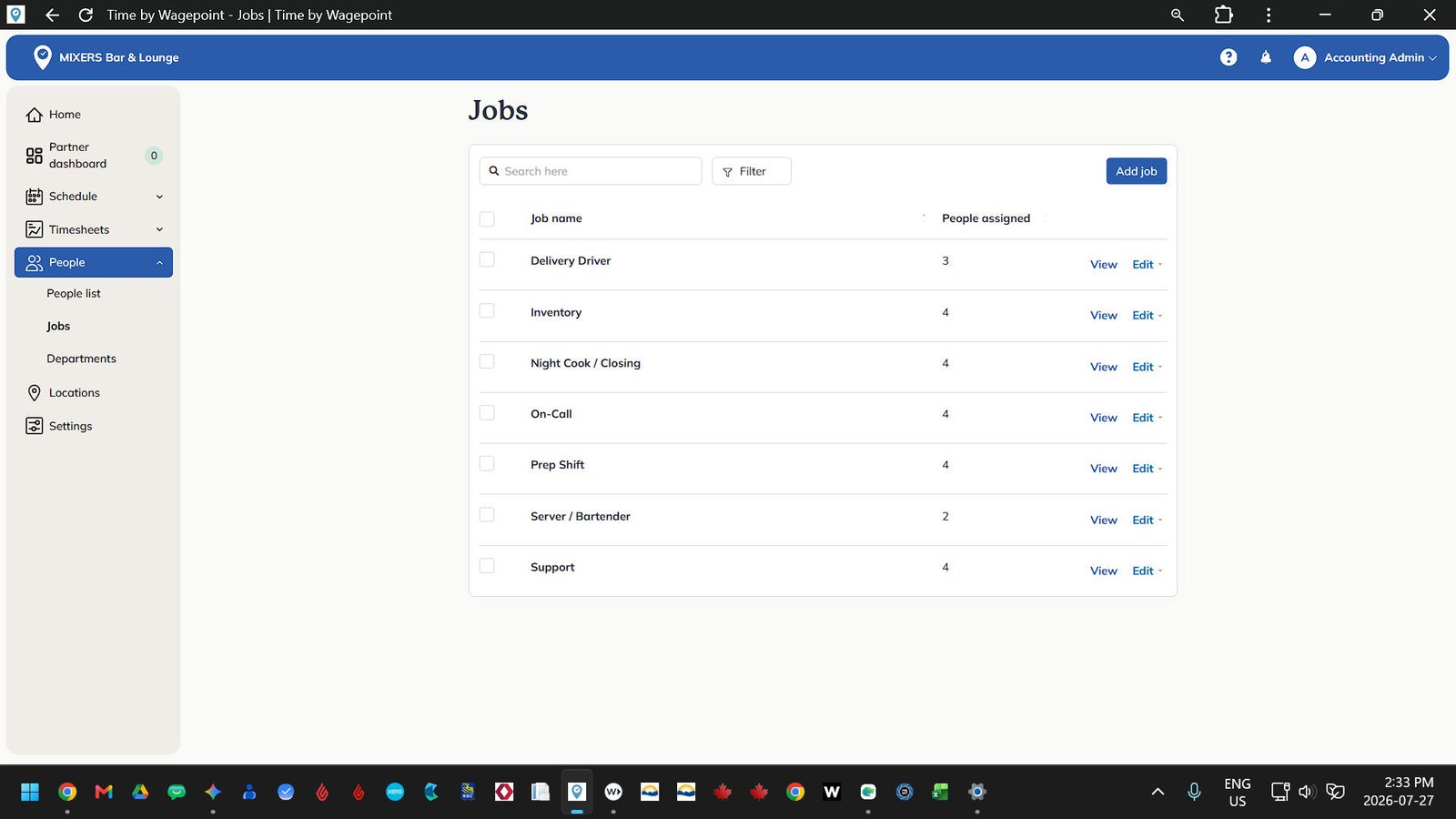The width and height of the screenshot is (1456, 819).
Task: Open Edit dropdown arrow for Prep Shift
Action: coord(1160,469)
